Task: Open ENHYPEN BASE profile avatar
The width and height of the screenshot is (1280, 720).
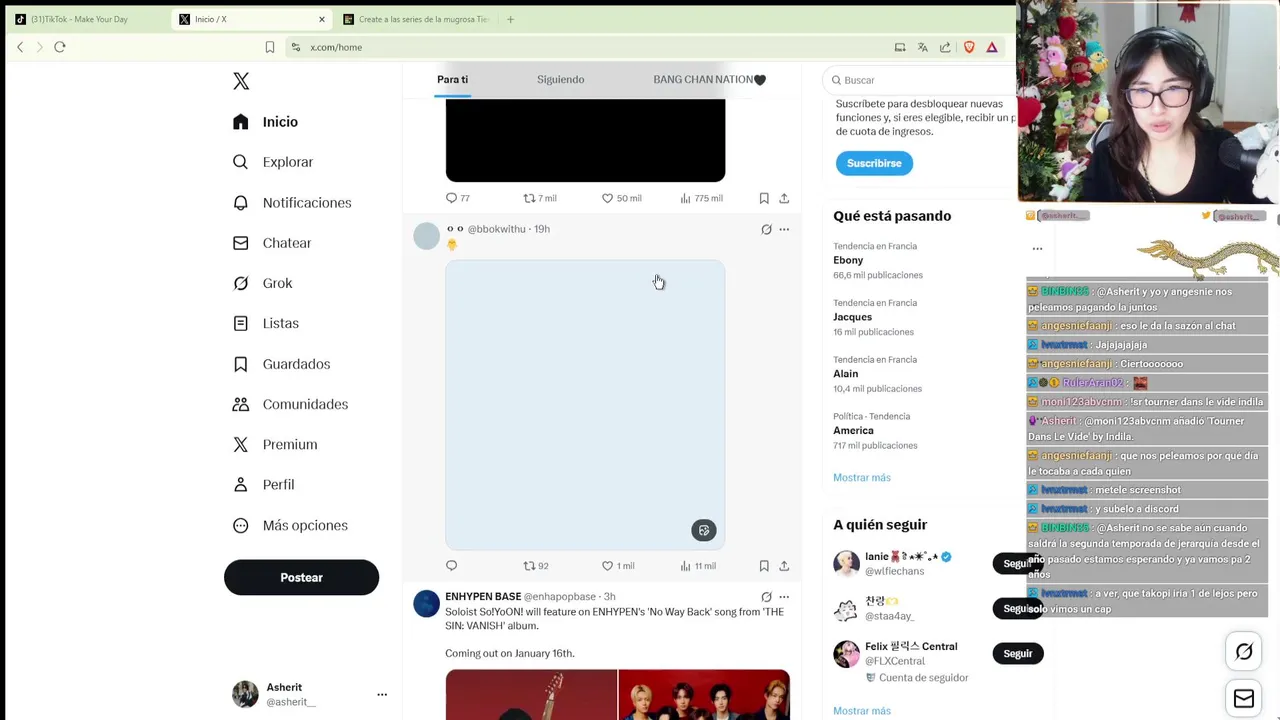Action: 427,603
